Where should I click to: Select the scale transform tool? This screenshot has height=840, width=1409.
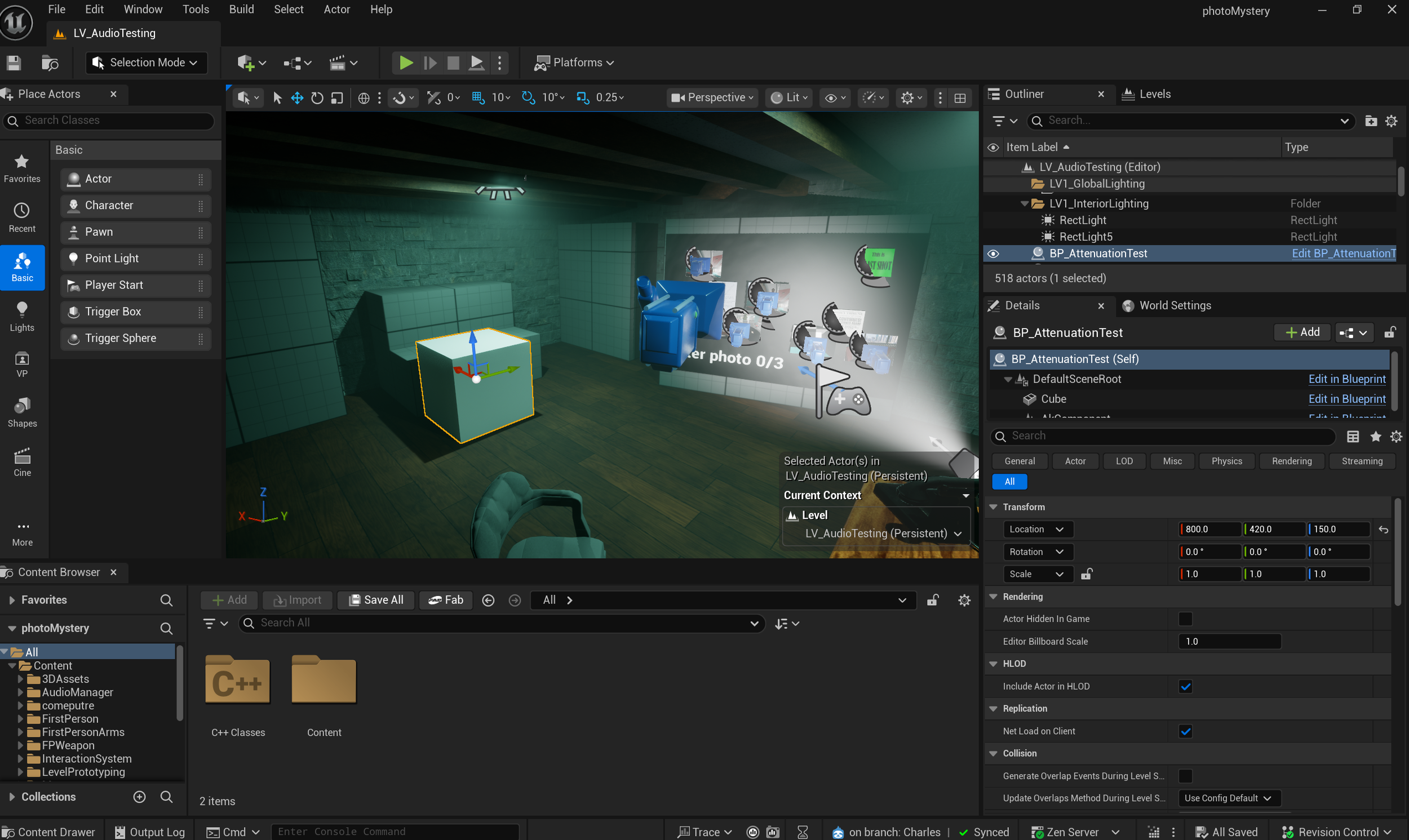(x=337, y=98)
